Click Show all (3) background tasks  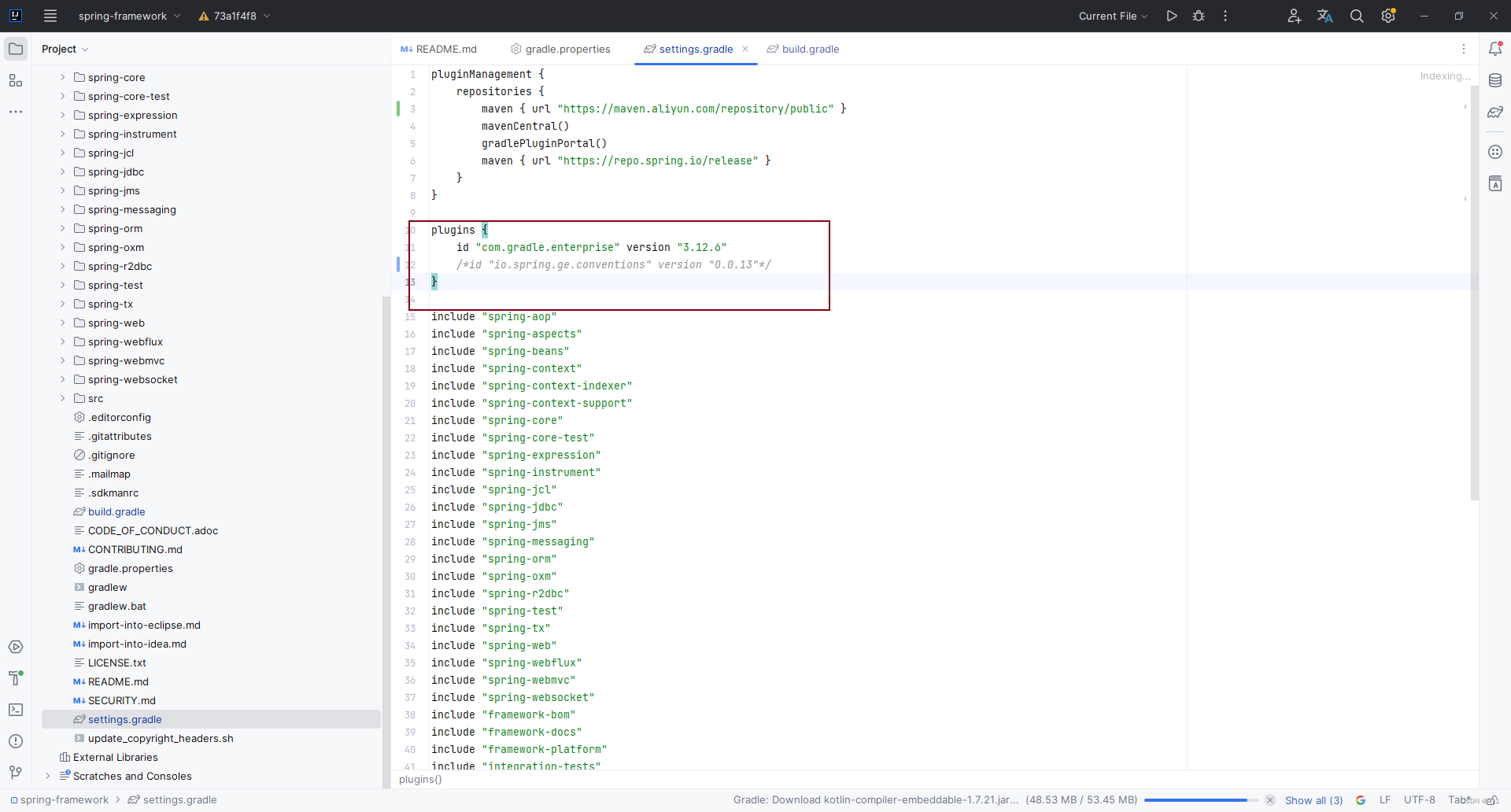coord(1313,800)
